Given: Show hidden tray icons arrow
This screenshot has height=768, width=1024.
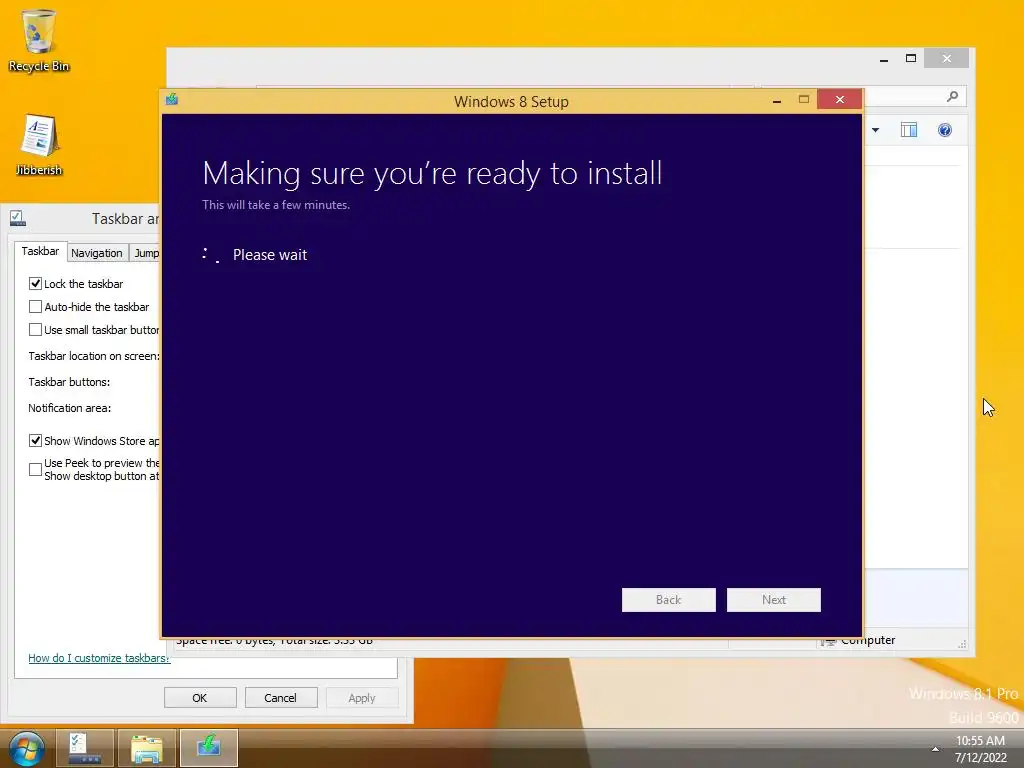Looking at the screenshot, I should pyautogui.click(x=935, y=749).
